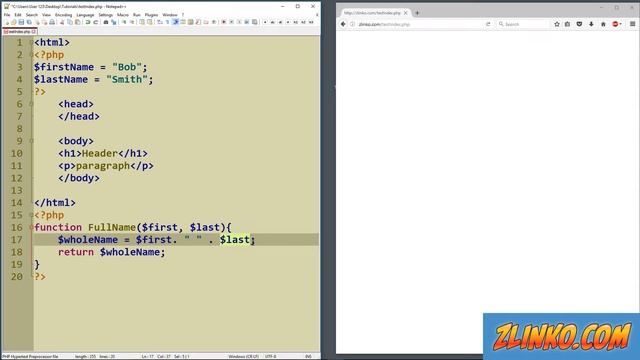Open the Macro menu
The width and height of the screenshot is (640, 360).
coord(122,15)
